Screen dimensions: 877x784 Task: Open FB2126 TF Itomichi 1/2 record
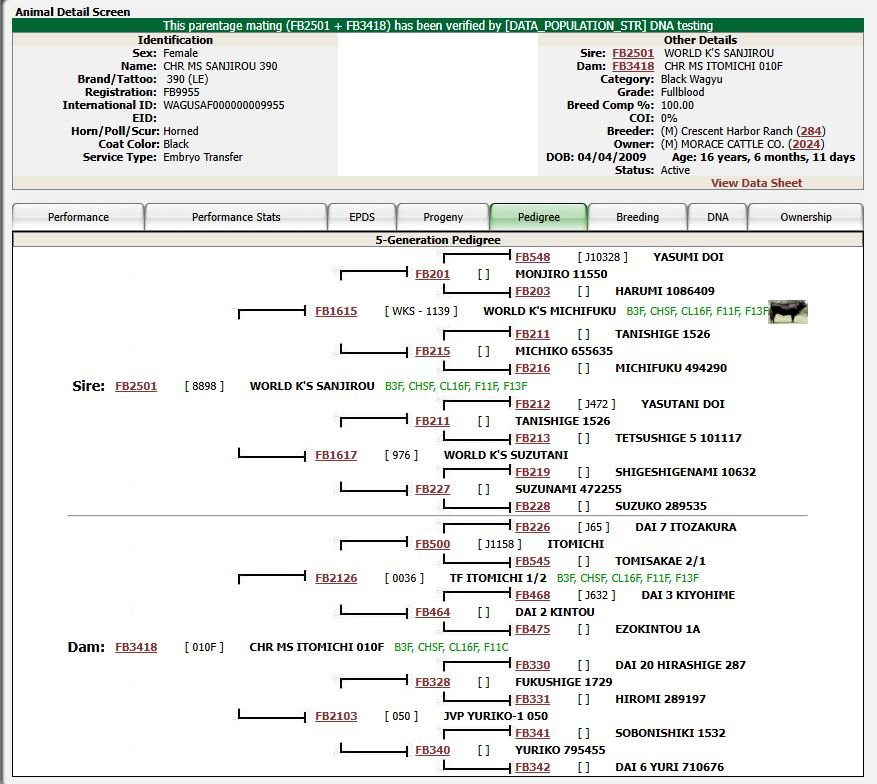[x=336, y=578]
